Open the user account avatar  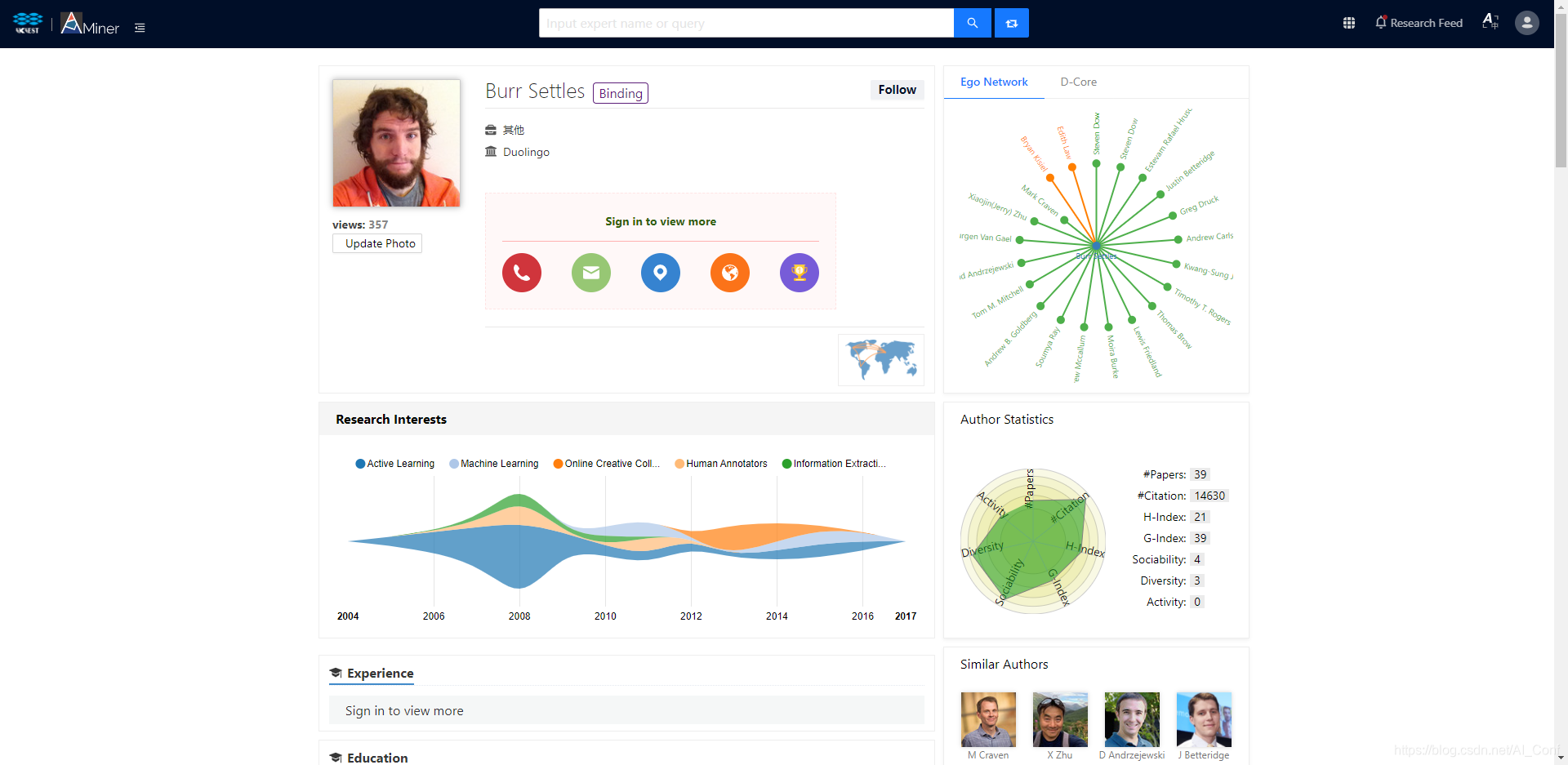(x=1527, y=23)
